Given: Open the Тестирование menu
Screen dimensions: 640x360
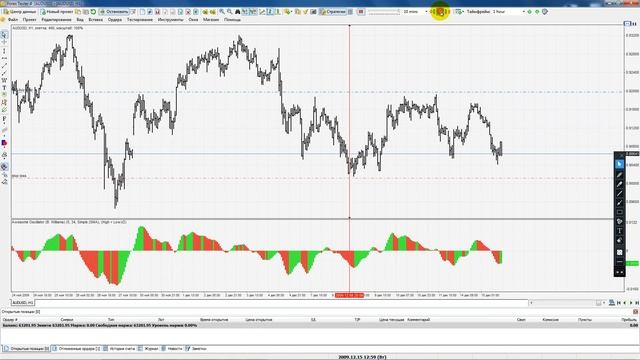Looking at the screenshot, I should click(140, 20).
